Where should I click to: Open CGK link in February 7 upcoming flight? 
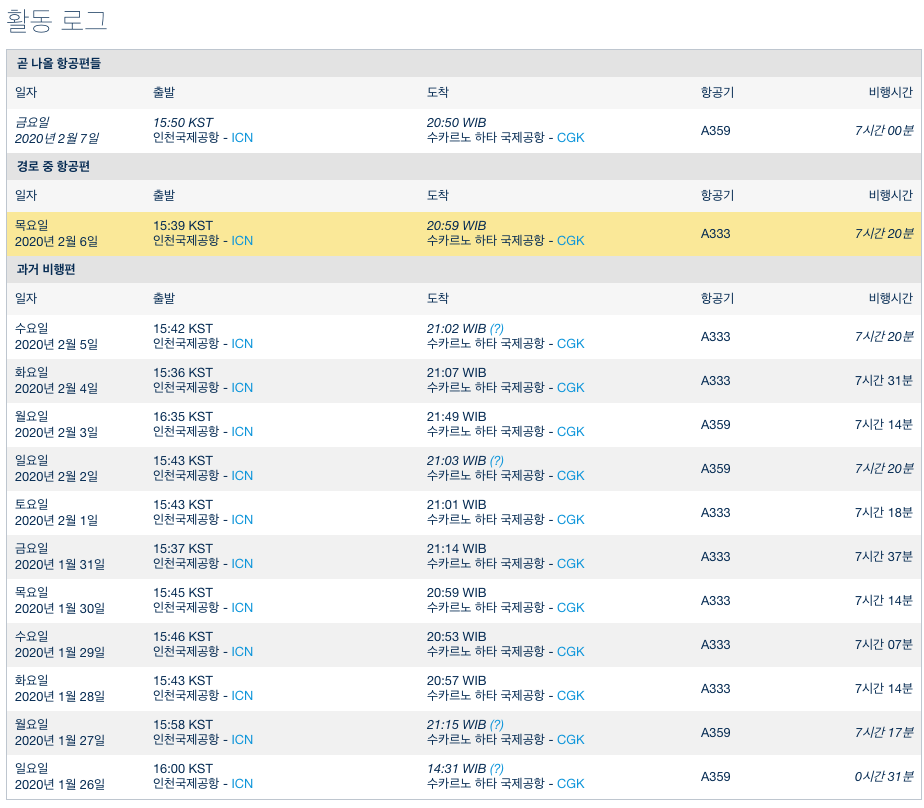(570, 138)
